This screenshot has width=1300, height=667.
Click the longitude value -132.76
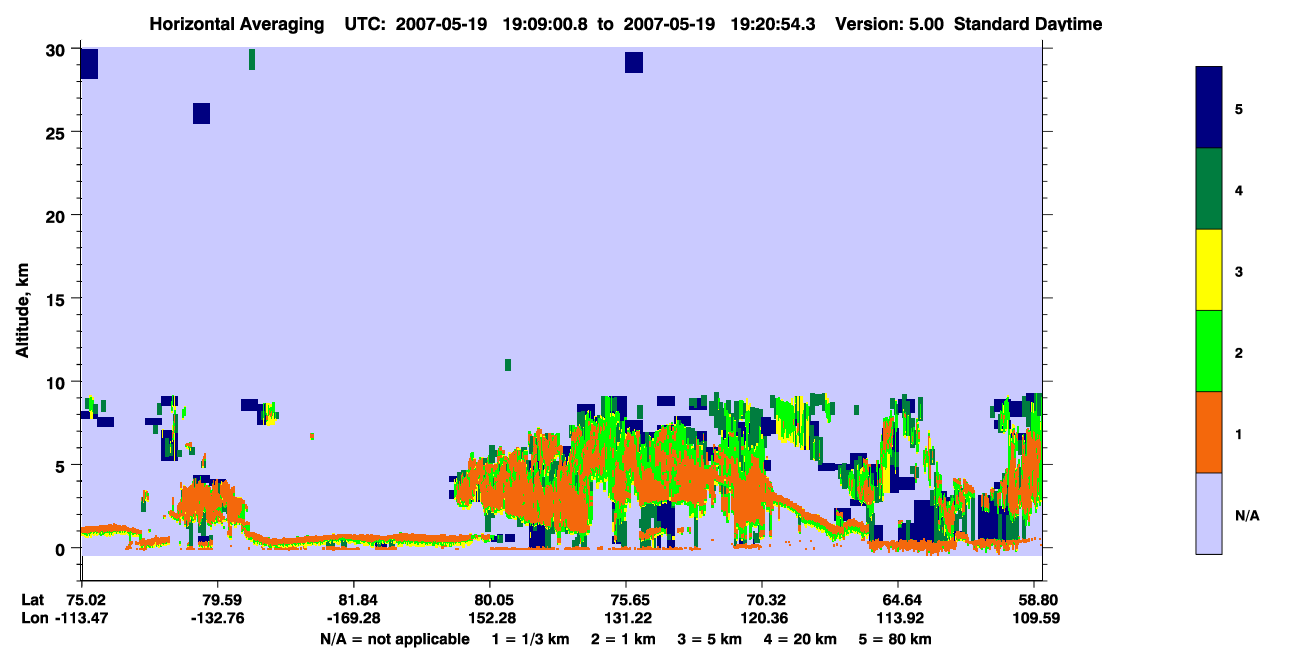(218, 618)
